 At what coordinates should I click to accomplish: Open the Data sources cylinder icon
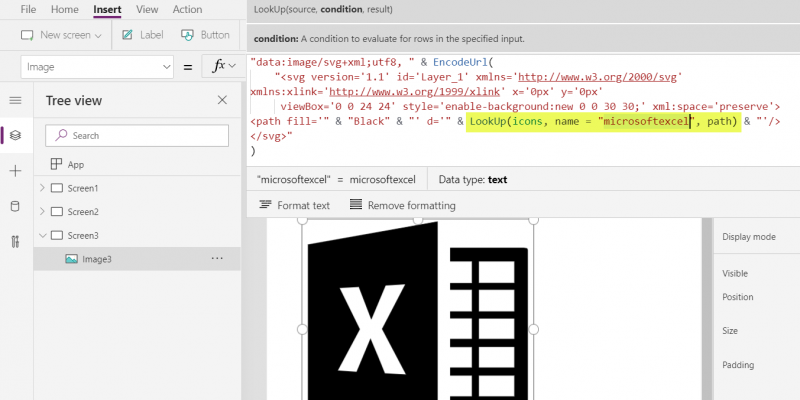tap(15, 206)
